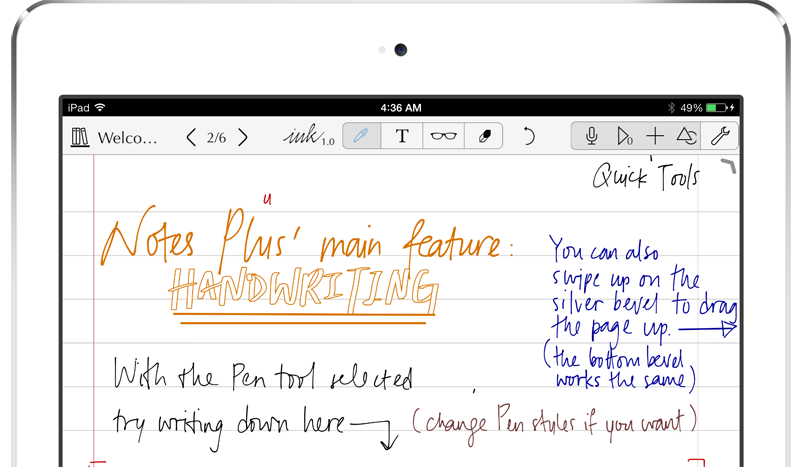Screen dimensions: 800x467
Task: Tap the Wi-Fi status icon
Action: click(100, 107)
